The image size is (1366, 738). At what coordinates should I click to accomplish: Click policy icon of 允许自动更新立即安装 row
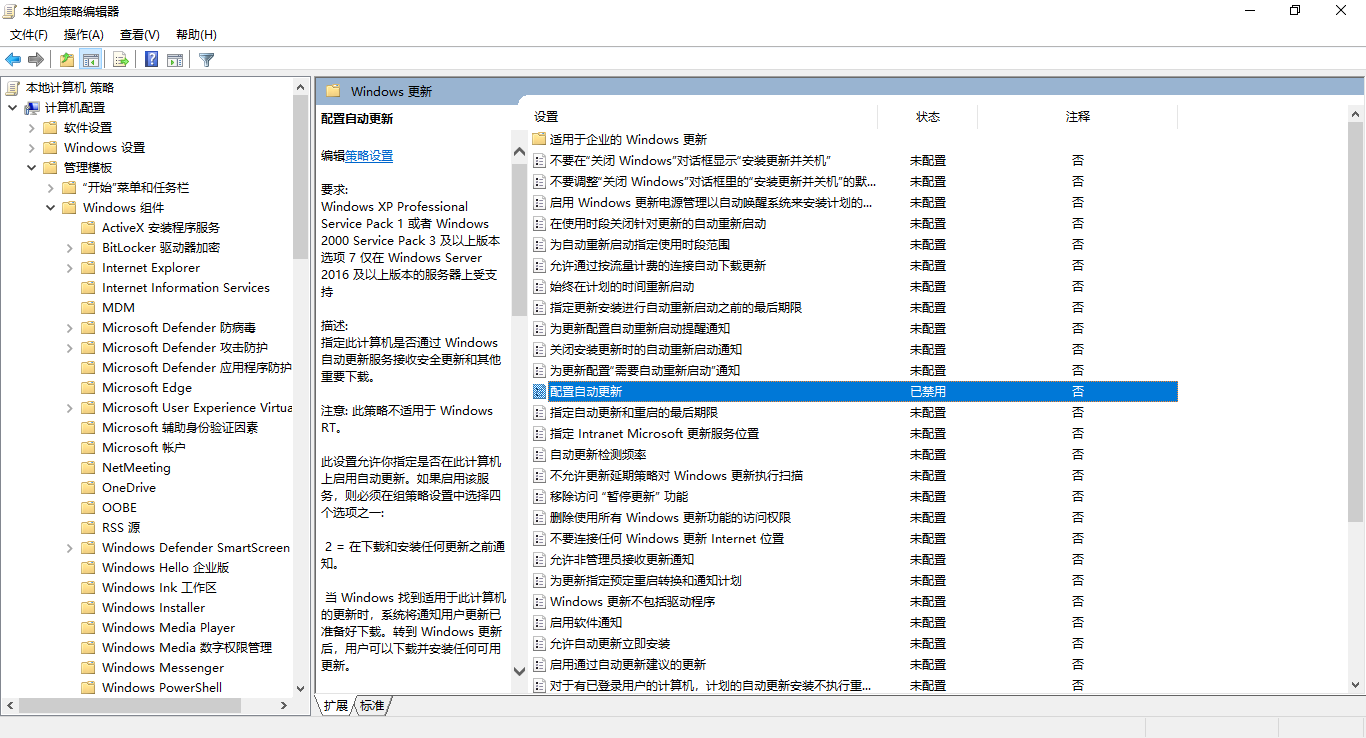click(x=540, y=643)
